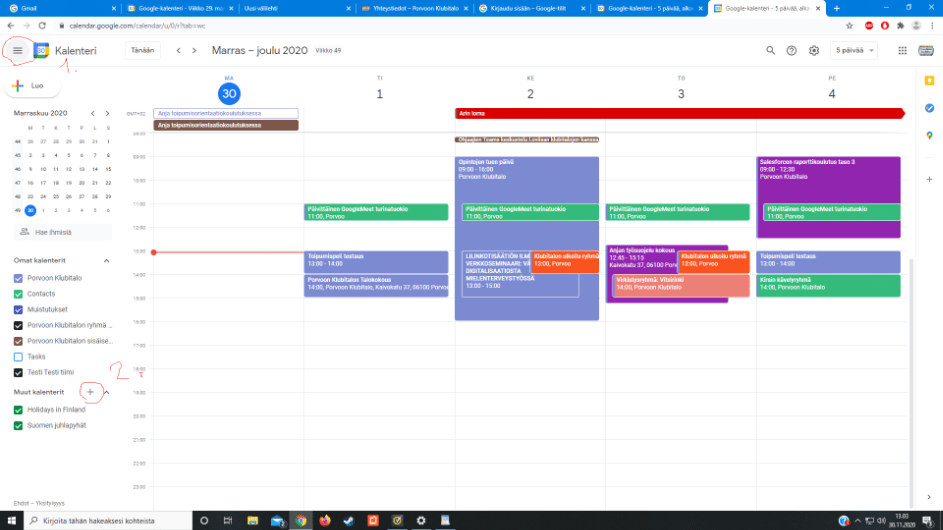Open Google Maps in side panel
This screenshot has height=530, width=943.
click(929, 135)
